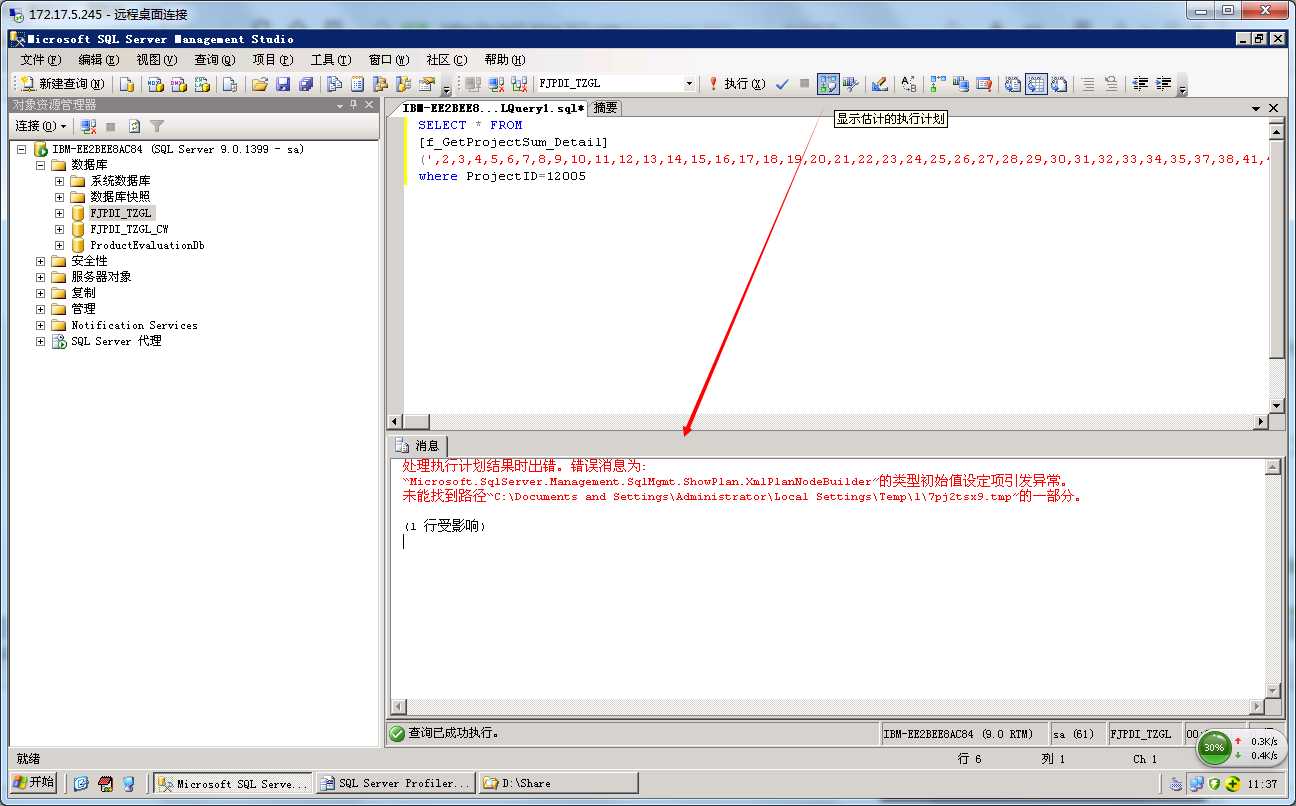The height and width of the screenshot is (806, 1296).
Task: Click the Change Connection icon
Action: click(x=519, y=84)
